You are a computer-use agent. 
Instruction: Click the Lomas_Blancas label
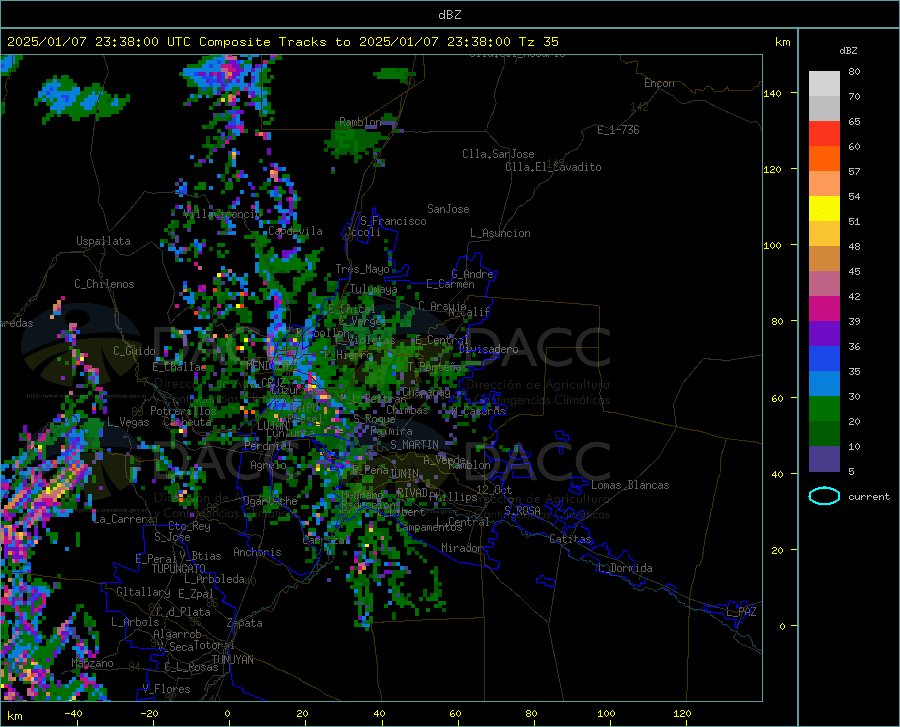tap(630, 485)
